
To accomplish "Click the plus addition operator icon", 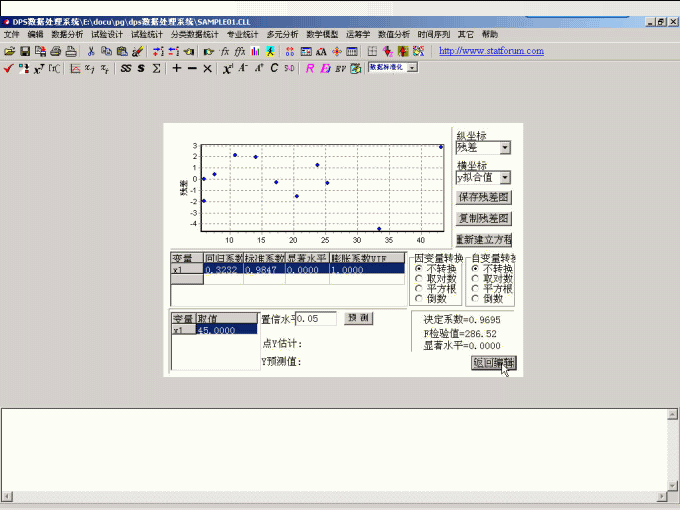I will [x=176, y=68].
